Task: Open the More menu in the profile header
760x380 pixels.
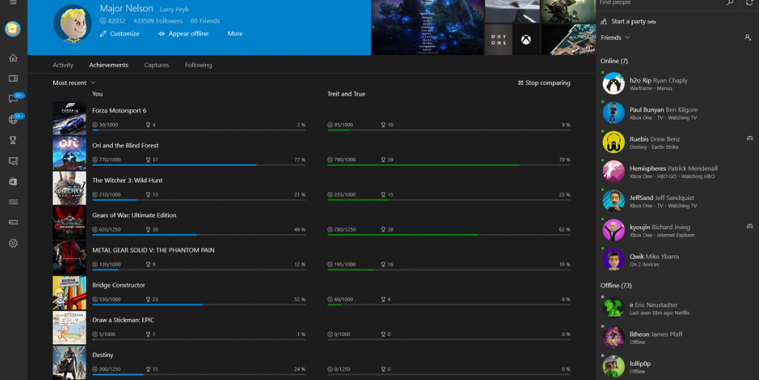Action: pos(235,34)
